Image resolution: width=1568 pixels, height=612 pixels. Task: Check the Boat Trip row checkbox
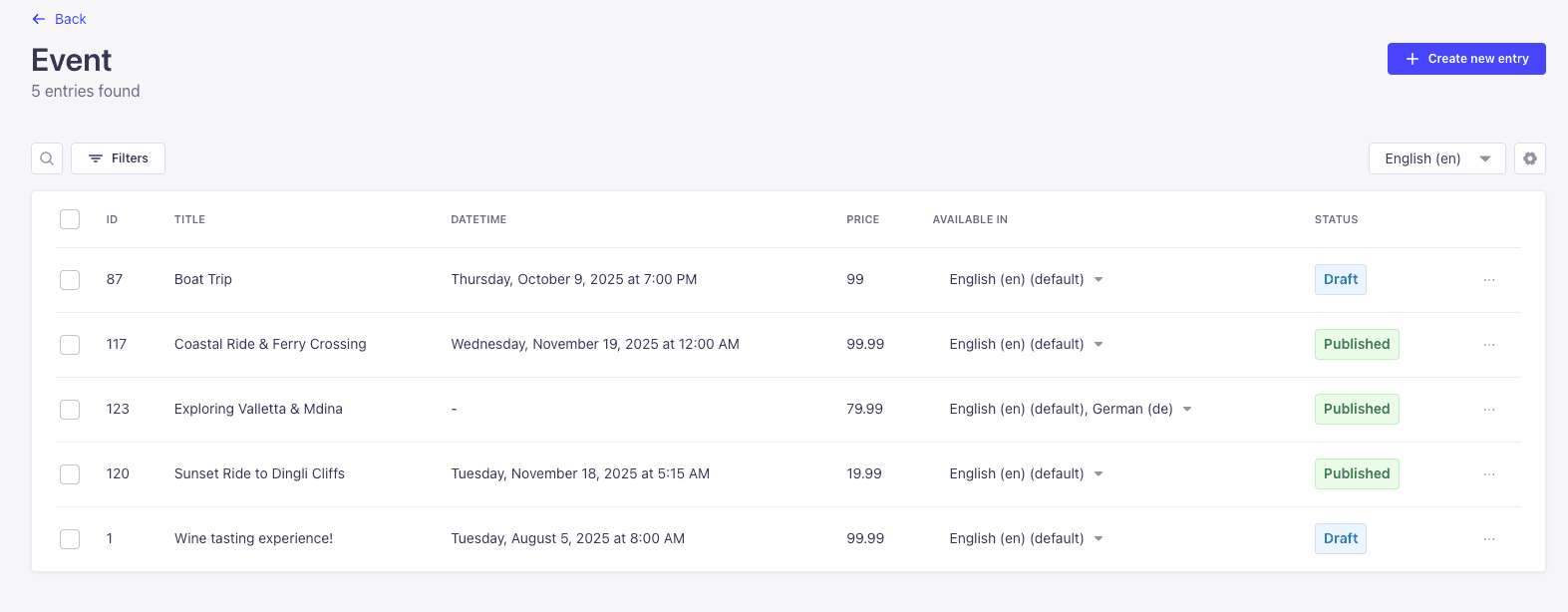tap(70, 280)
